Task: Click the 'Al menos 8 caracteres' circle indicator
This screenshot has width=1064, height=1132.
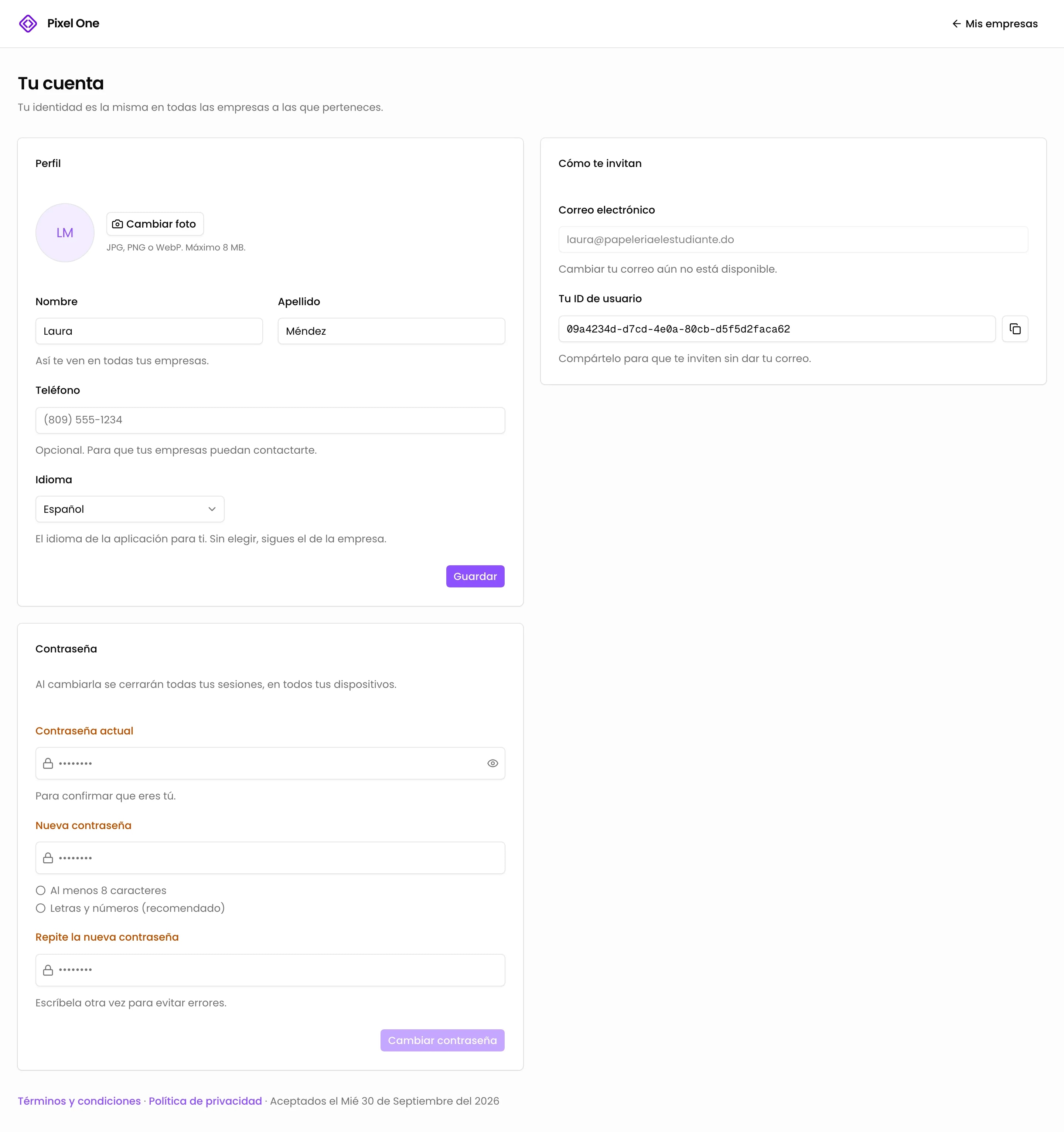Action: pos(40,891)
